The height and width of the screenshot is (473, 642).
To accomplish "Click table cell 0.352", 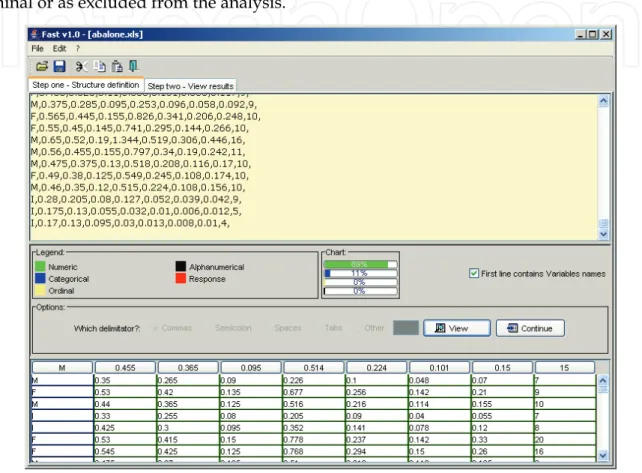I will click(x=314, y=428).
